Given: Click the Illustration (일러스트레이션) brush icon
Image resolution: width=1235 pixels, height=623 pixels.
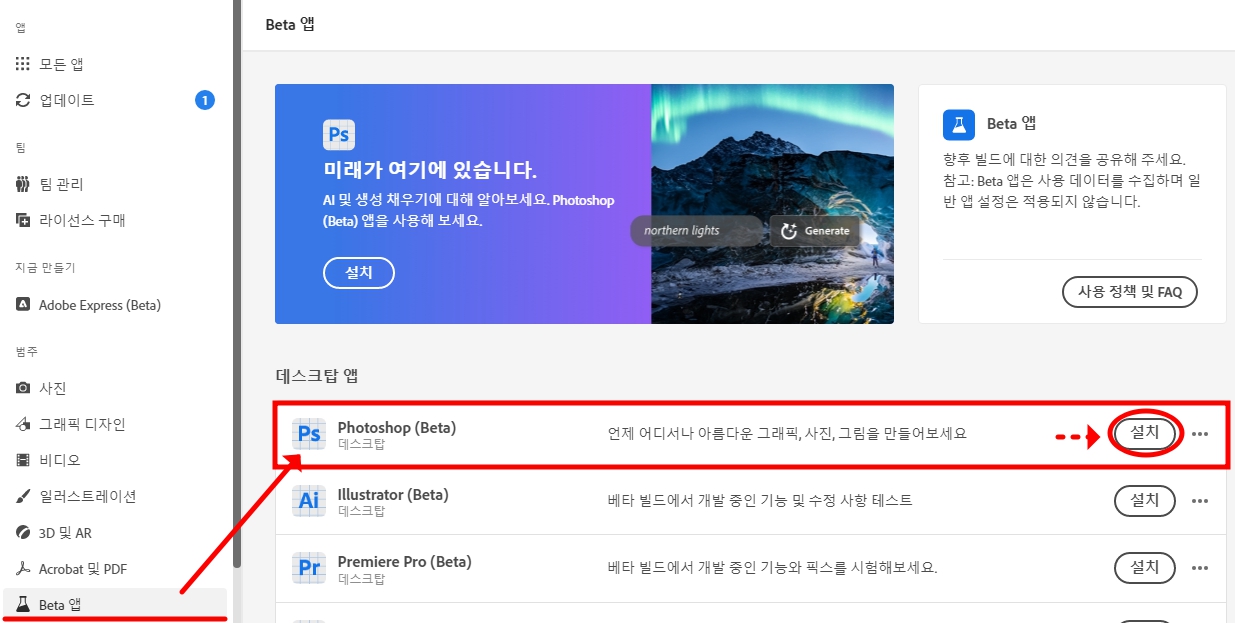Looking at the screenshot, I should tap(23, 496).
